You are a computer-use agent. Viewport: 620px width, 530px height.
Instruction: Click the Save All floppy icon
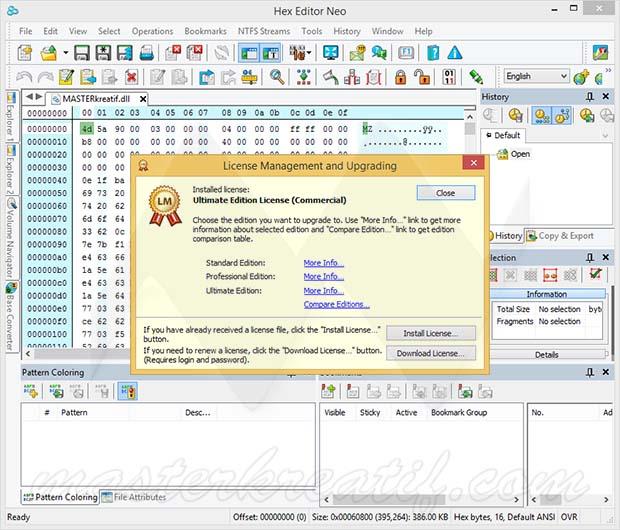click(125, 53)
